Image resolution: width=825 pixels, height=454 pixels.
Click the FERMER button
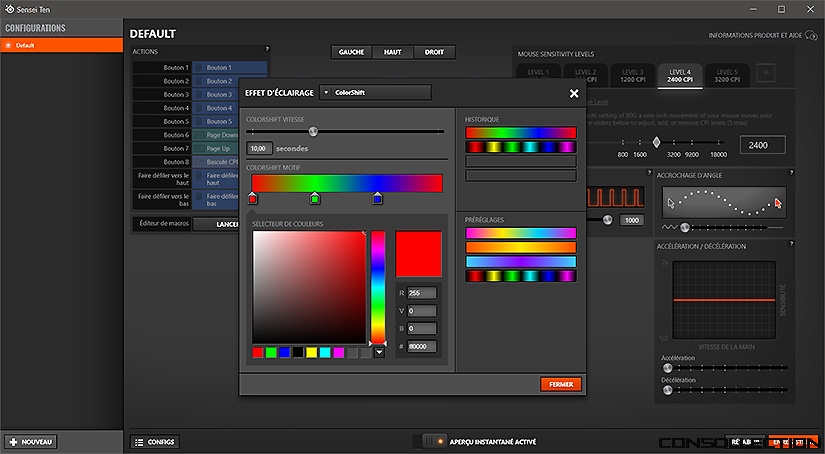pos(561,384)
